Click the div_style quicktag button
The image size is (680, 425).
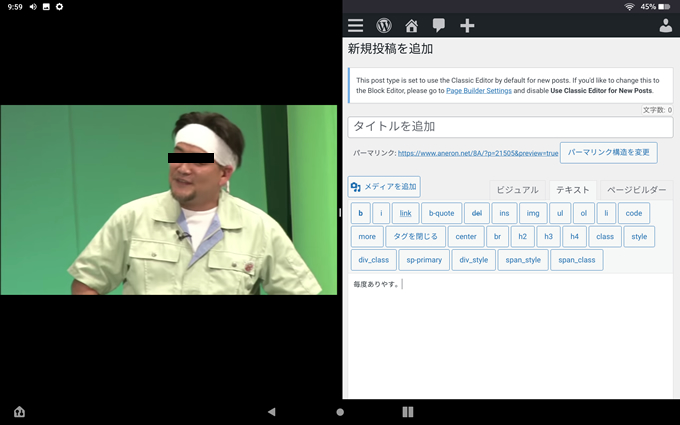(x=474, y=260)
